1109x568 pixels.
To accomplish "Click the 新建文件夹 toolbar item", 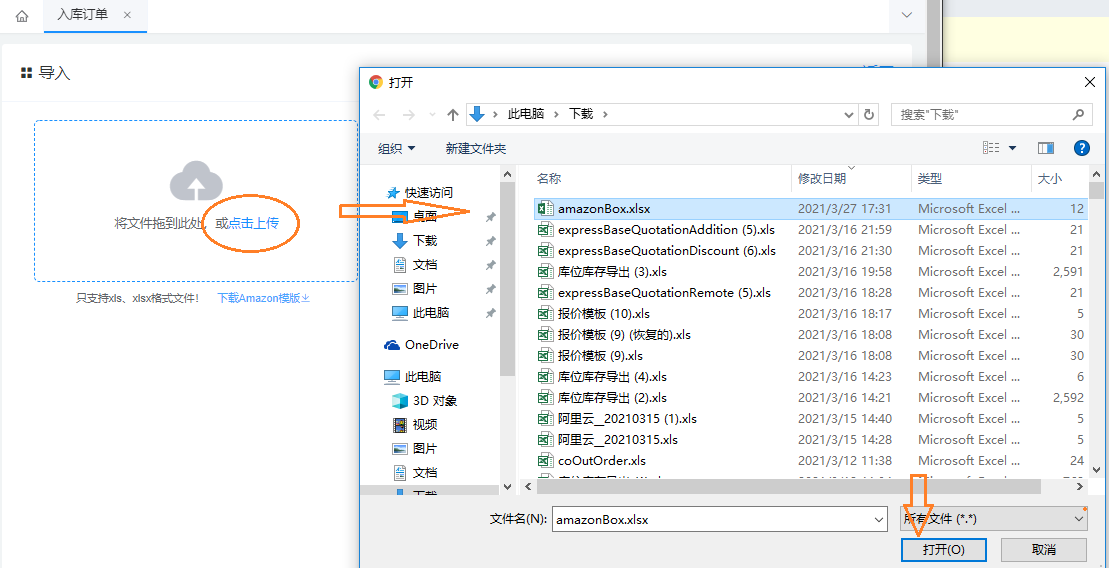I will [475, 148].
